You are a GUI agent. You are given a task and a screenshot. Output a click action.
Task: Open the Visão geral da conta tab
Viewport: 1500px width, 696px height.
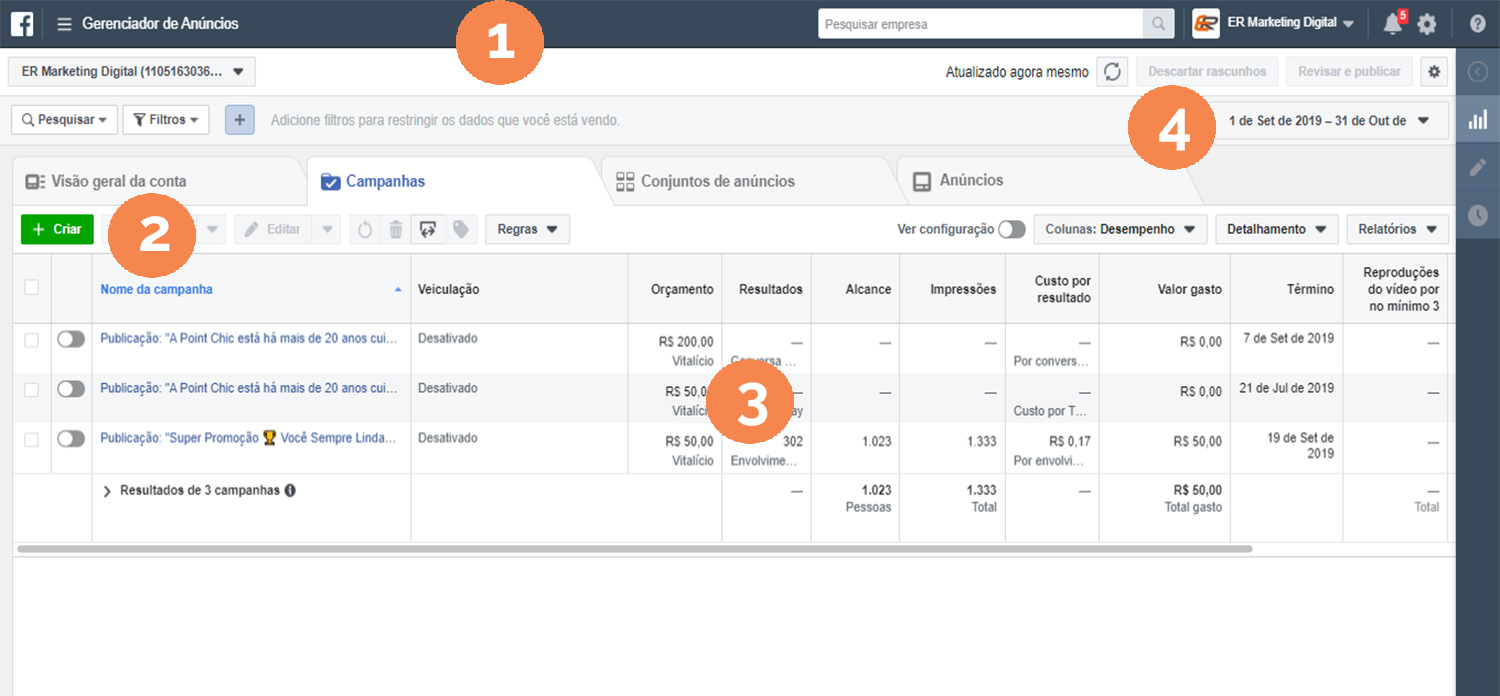(118, 182)
